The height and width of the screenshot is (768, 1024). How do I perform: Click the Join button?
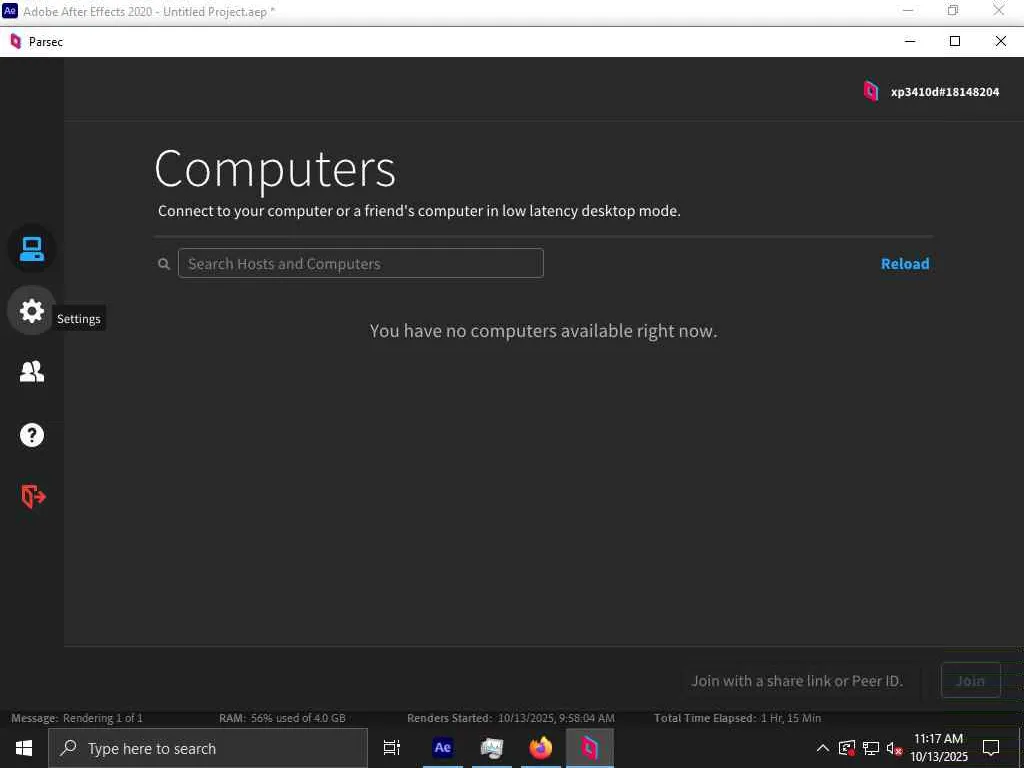coord(970,680)
